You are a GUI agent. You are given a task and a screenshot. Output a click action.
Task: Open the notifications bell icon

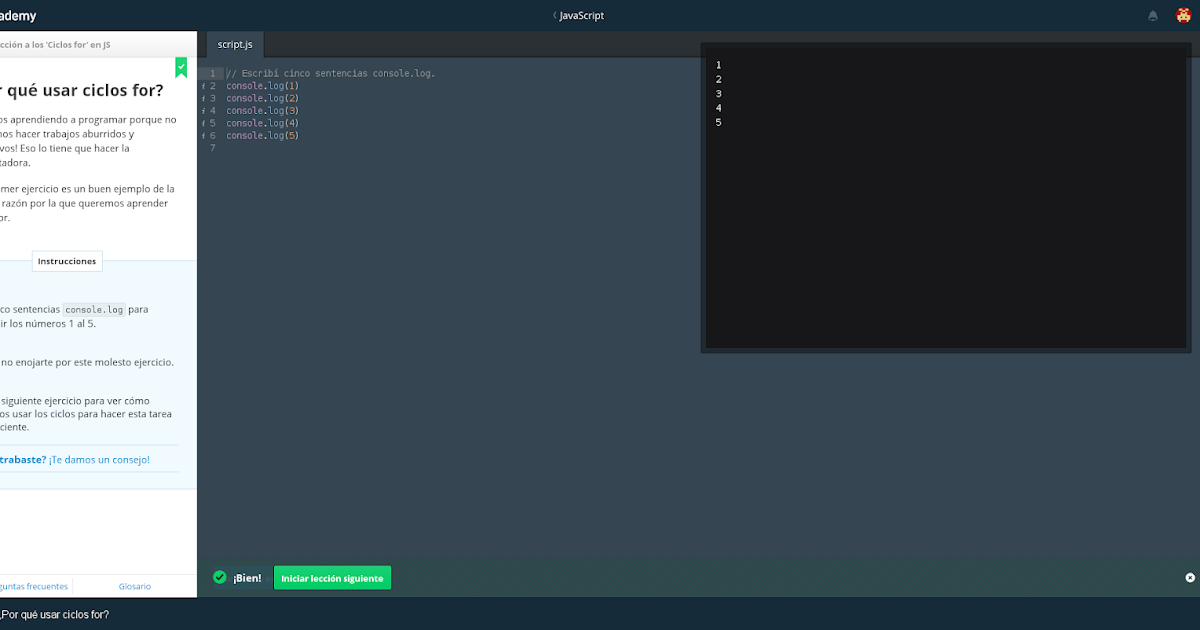point(1152,15)
